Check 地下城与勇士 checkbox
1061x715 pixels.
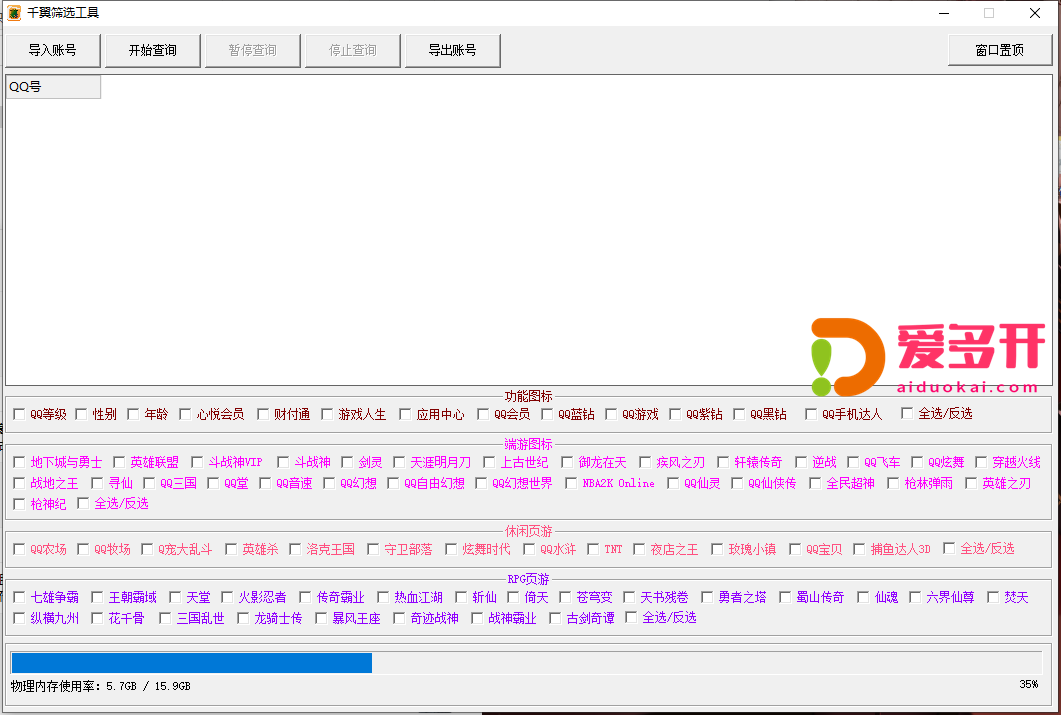point(20,462)
